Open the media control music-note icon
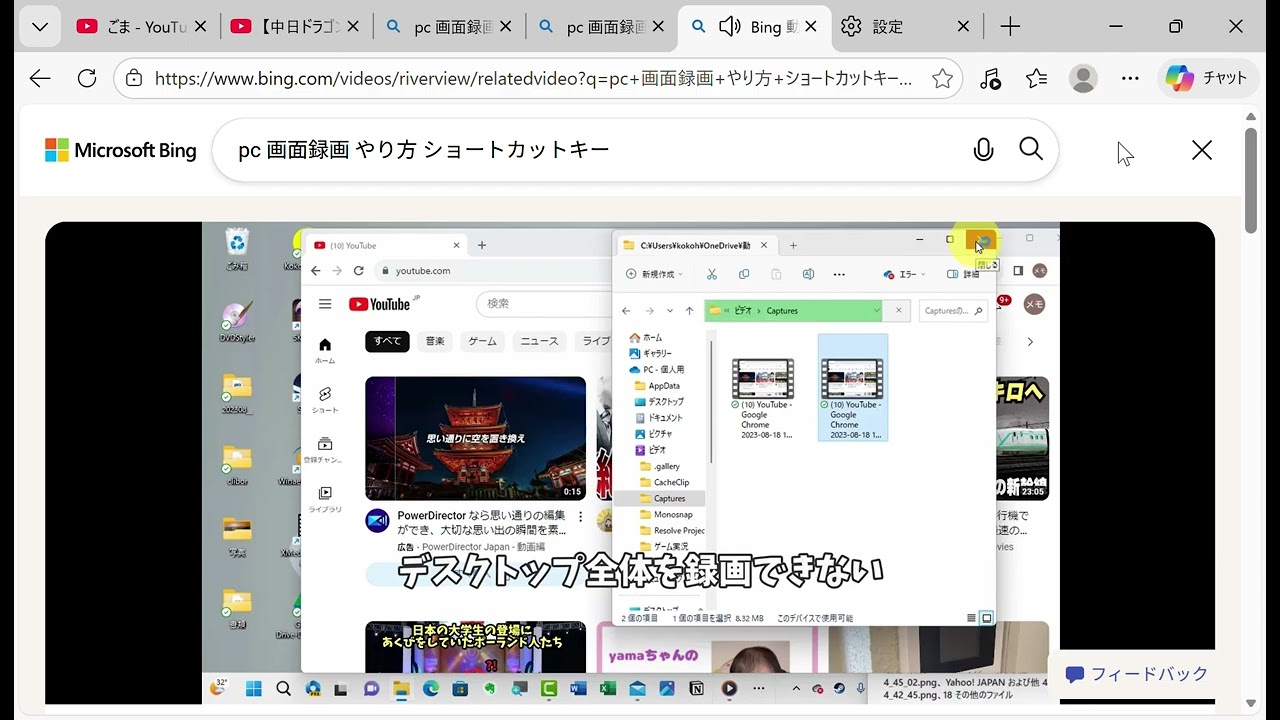Image resolution: width=1280 pixels, height=720 pixels. (x=990, y=78)
